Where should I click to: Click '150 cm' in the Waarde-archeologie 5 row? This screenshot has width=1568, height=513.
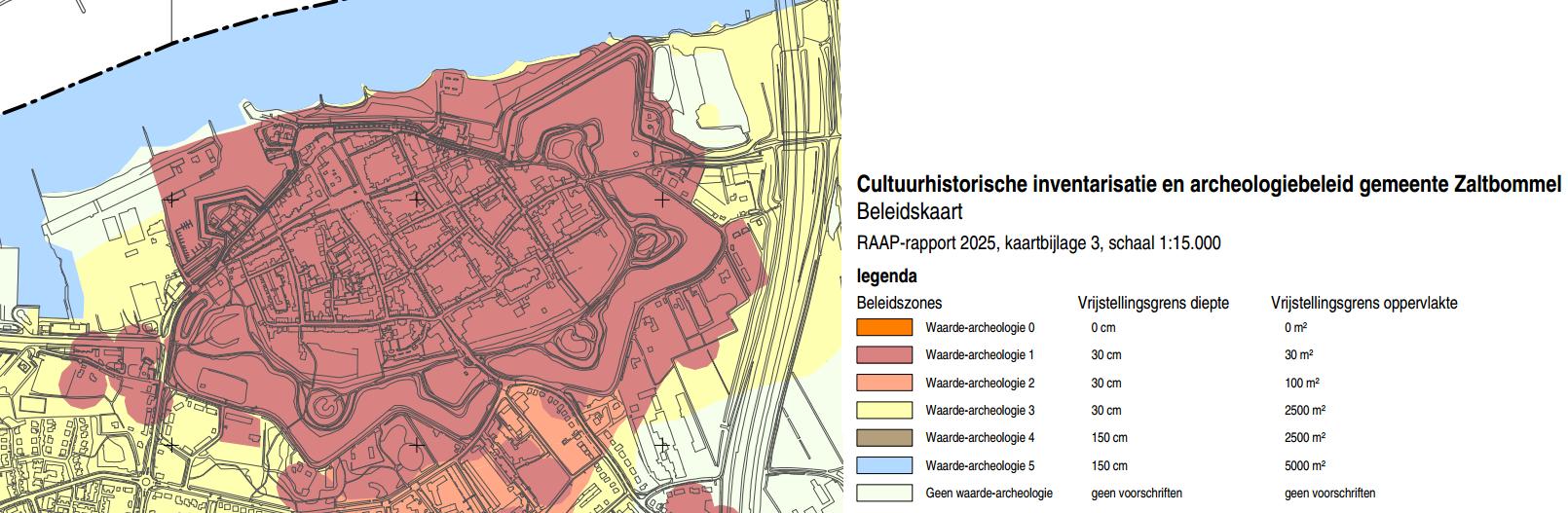1109,465
